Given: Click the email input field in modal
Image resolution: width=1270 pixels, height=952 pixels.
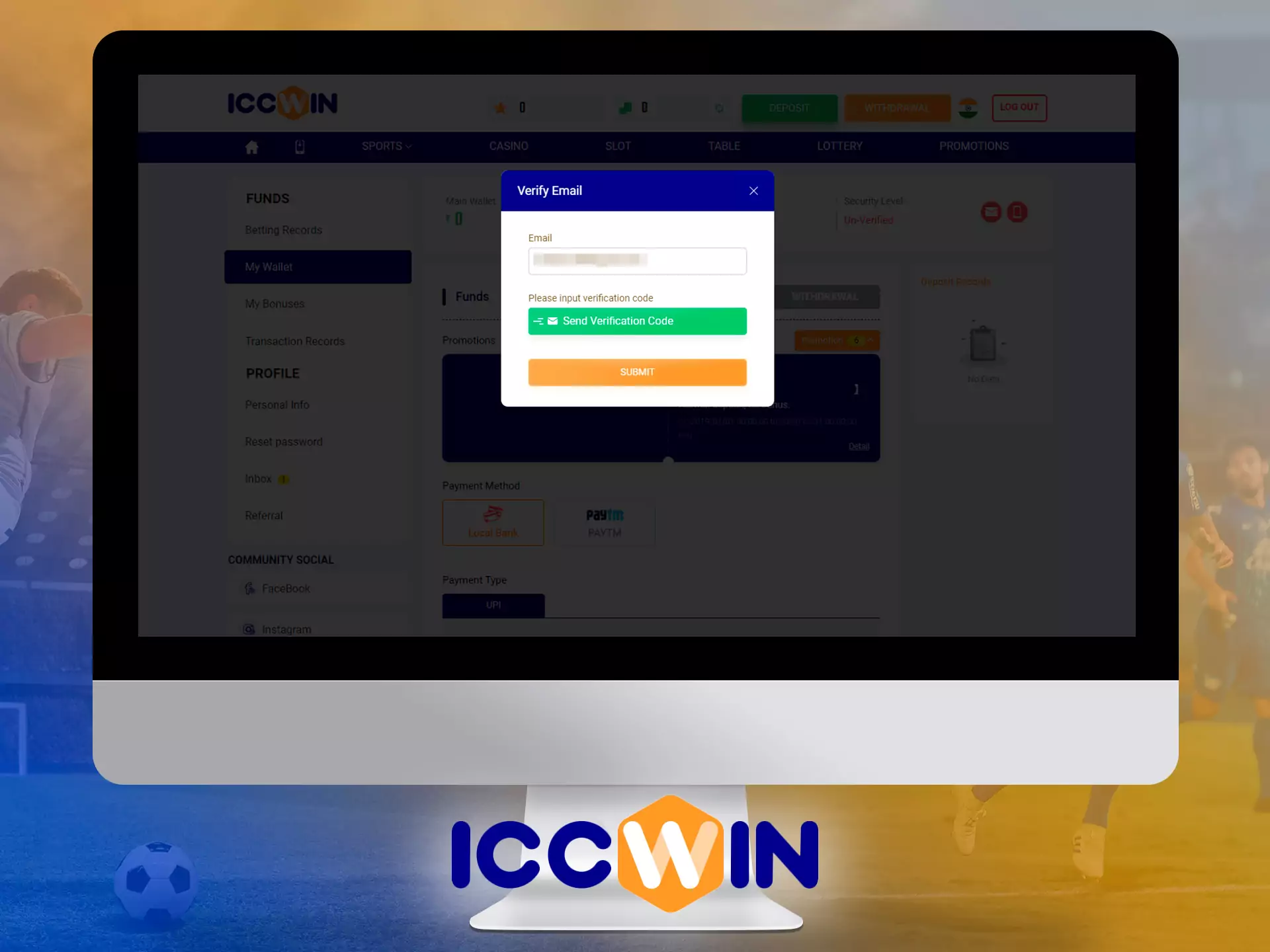Looking at the screenshot, I should [637, 261].
